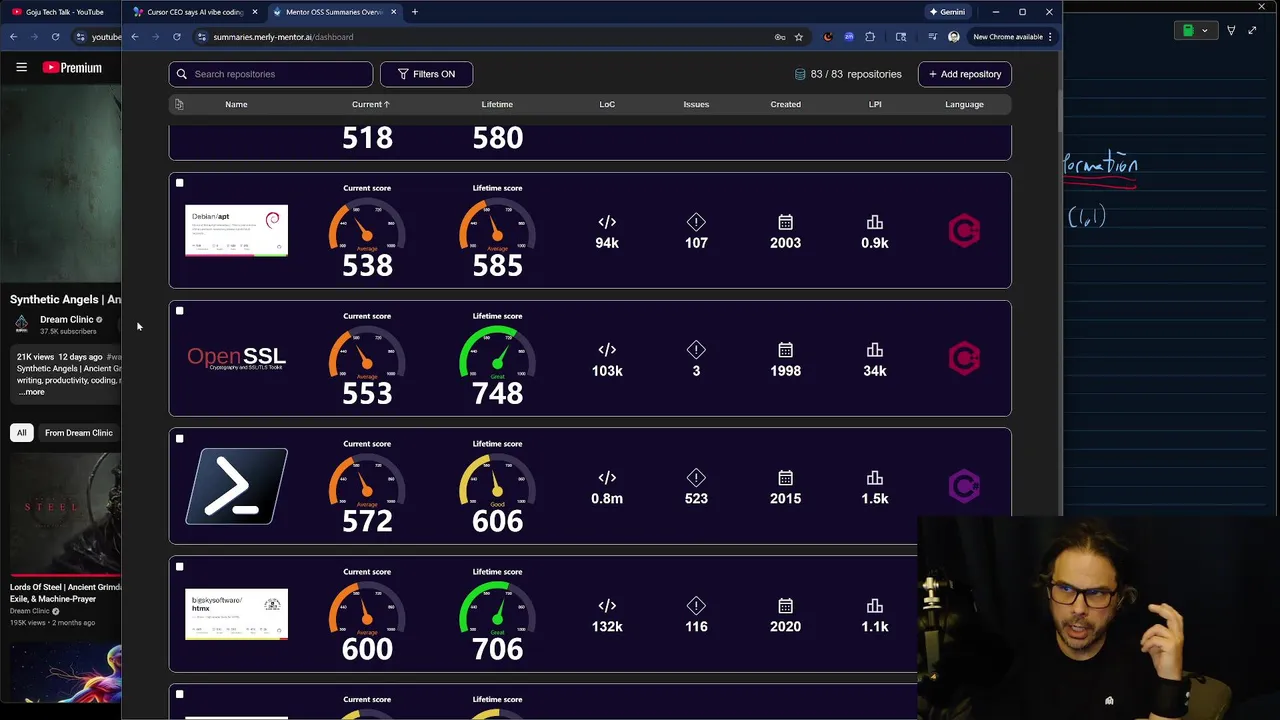This screenshot has height=720, width=1280.
Task: Sort by the Name column header
Action: 236,104
